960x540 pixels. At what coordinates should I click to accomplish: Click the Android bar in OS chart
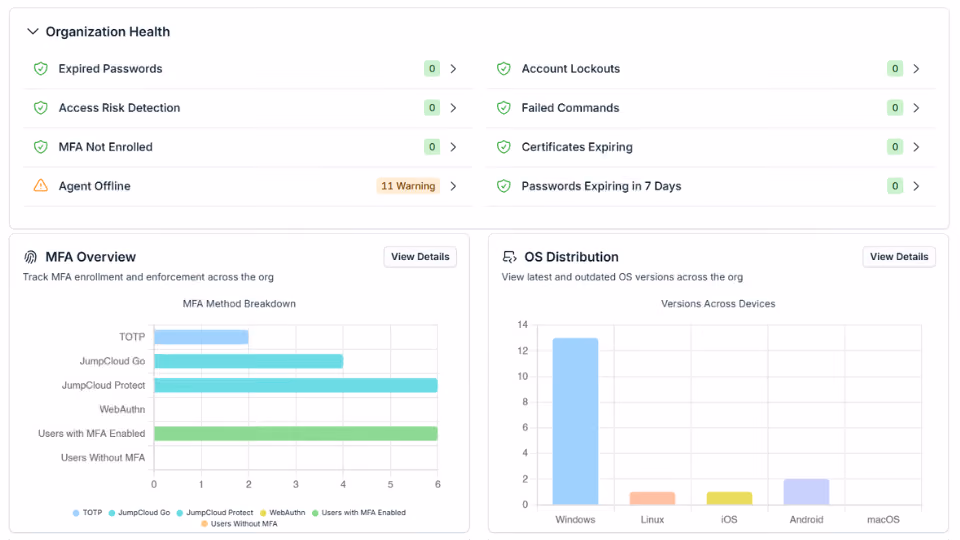click(806, 492)
